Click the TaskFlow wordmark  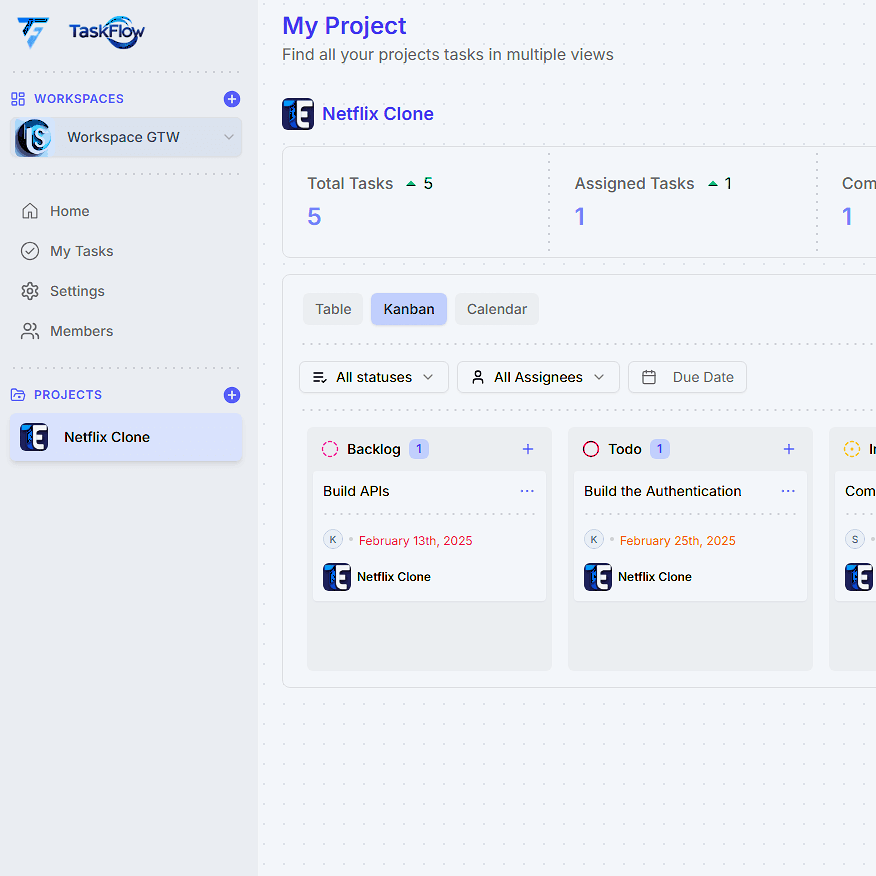click(x=107, y=32)
